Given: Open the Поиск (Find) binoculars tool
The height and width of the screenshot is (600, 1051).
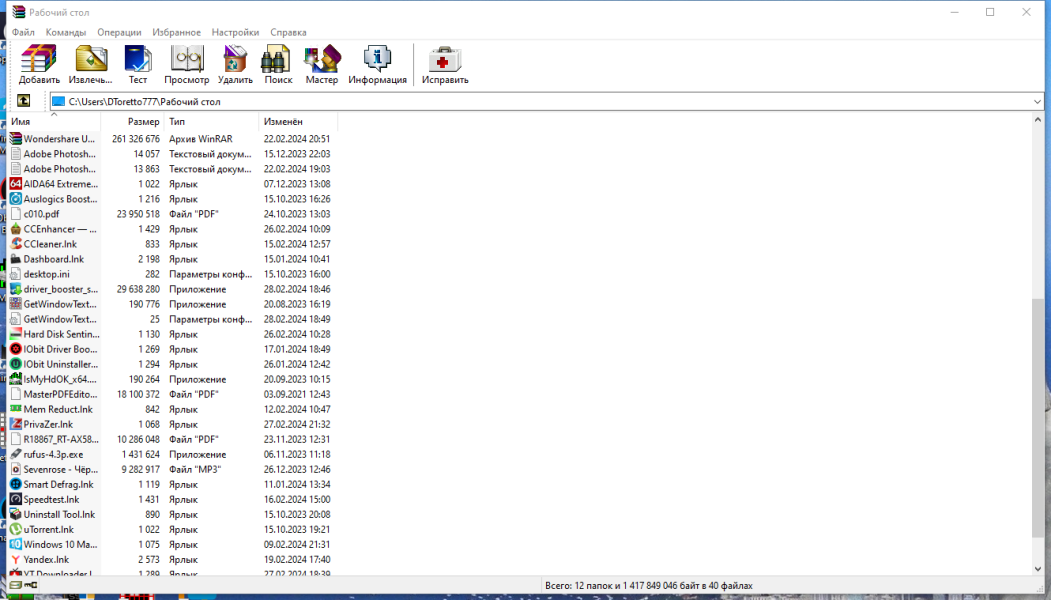Looking at the screenshot, I should point(278,65).
